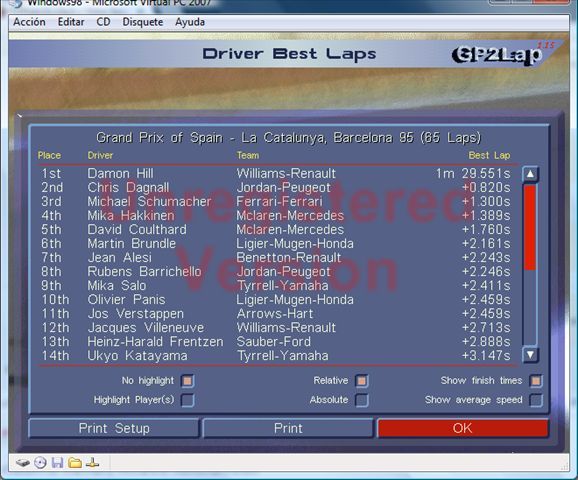578x480 pixels.
Task: Click the +0.820s lap gap
Action: pos(486,187)
